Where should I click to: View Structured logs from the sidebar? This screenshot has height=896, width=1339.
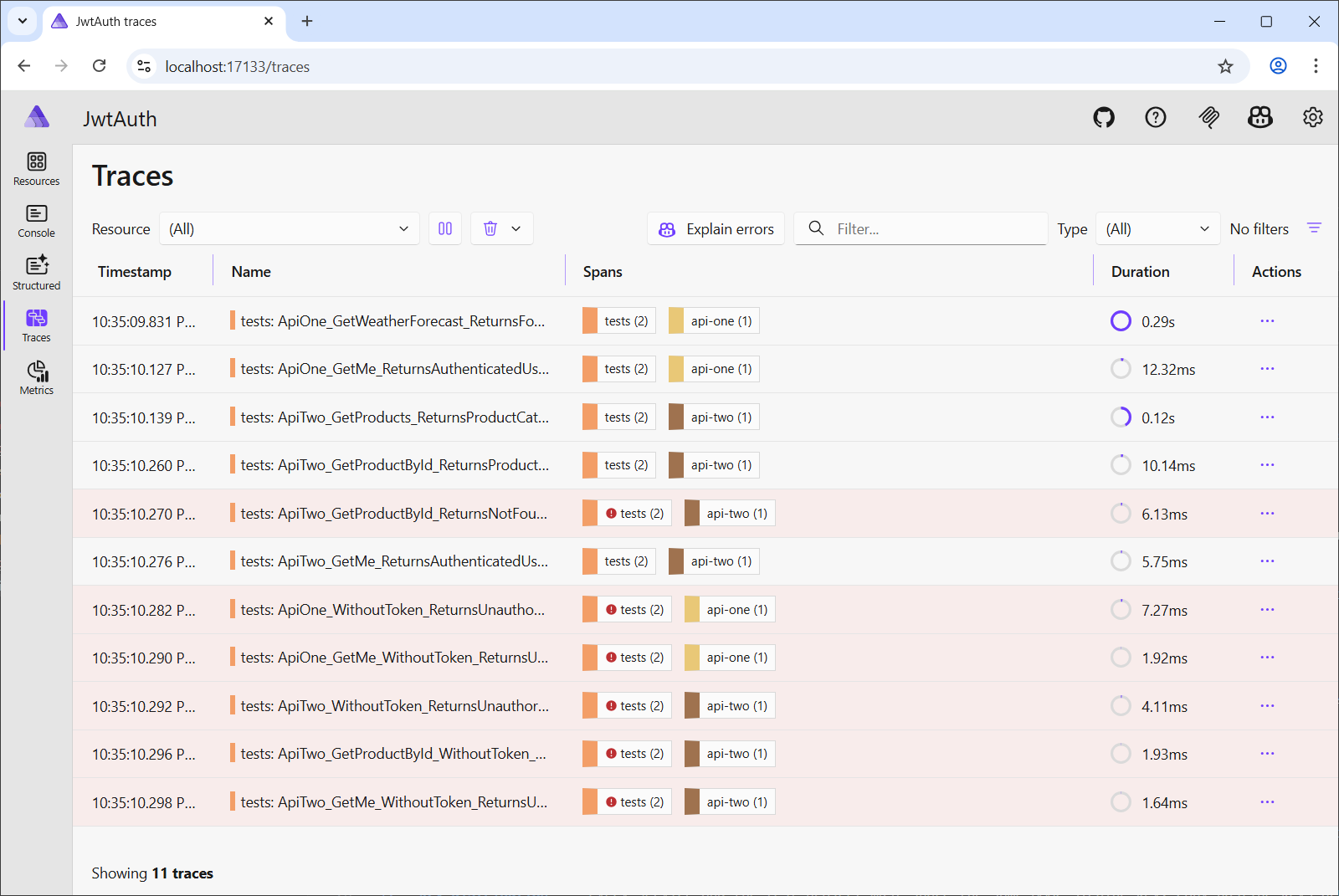[36, 272]
